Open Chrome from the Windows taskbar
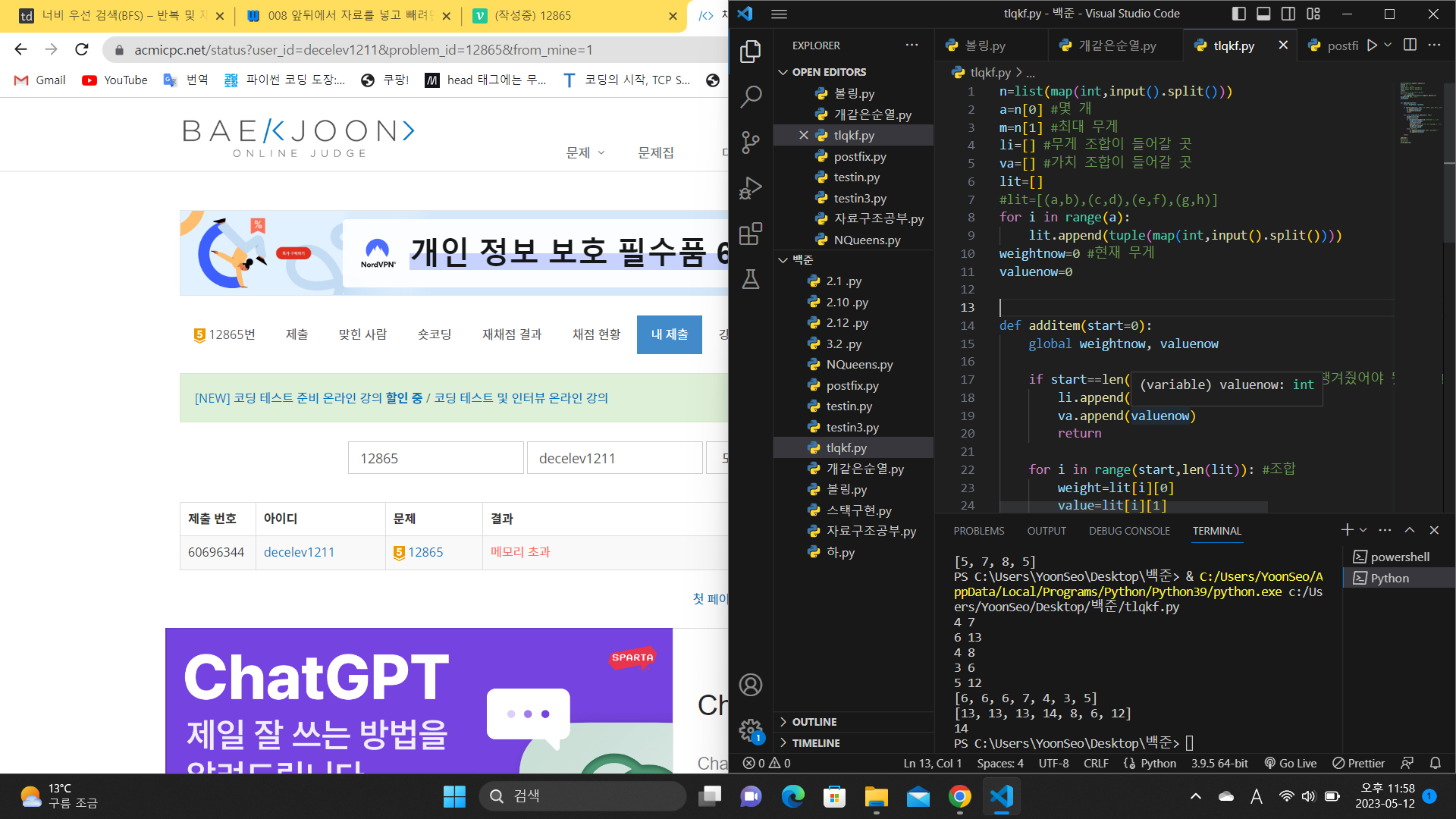The width and height of the screenshot is (1456, 819). tap(959, 796)
